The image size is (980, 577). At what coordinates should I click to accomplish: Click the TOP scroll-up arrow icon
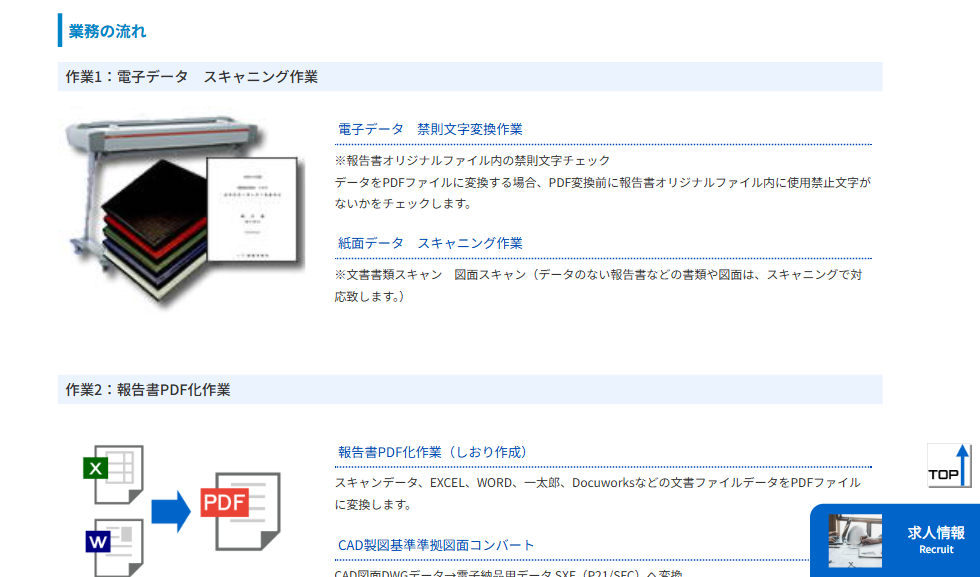coord(949,465)
